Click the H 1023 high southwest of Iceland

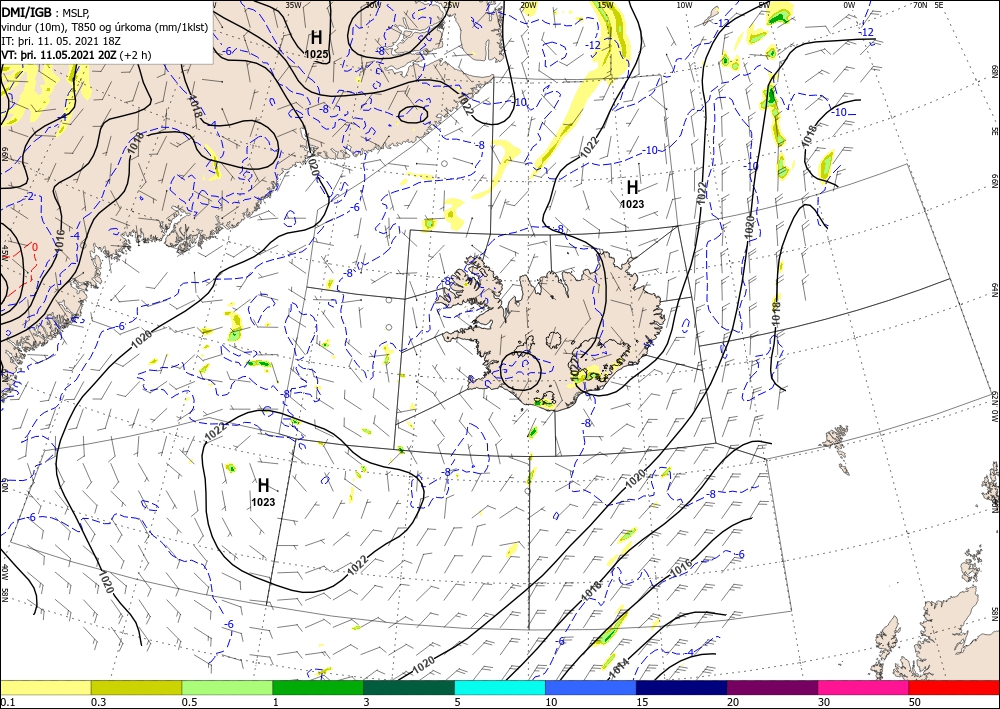[x=263, y=492]
